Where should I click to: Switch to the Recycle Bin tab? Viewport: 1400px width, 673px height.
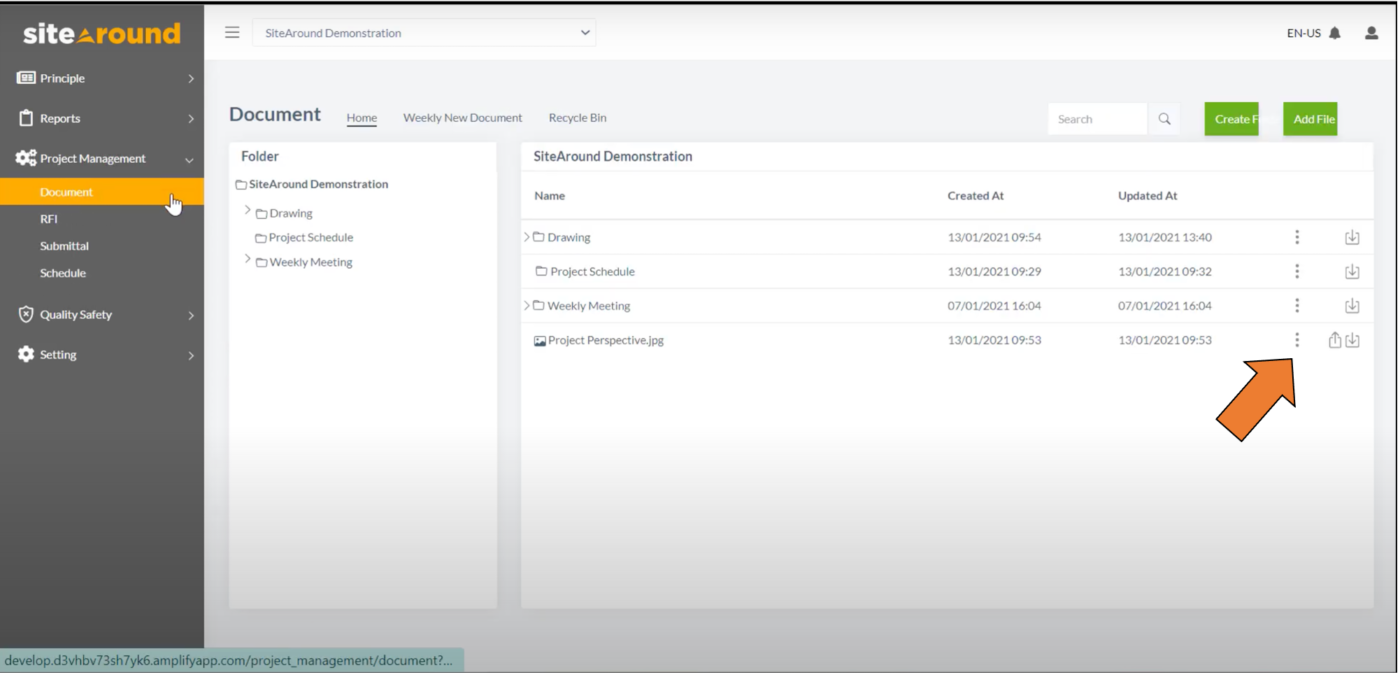[577, 118]
